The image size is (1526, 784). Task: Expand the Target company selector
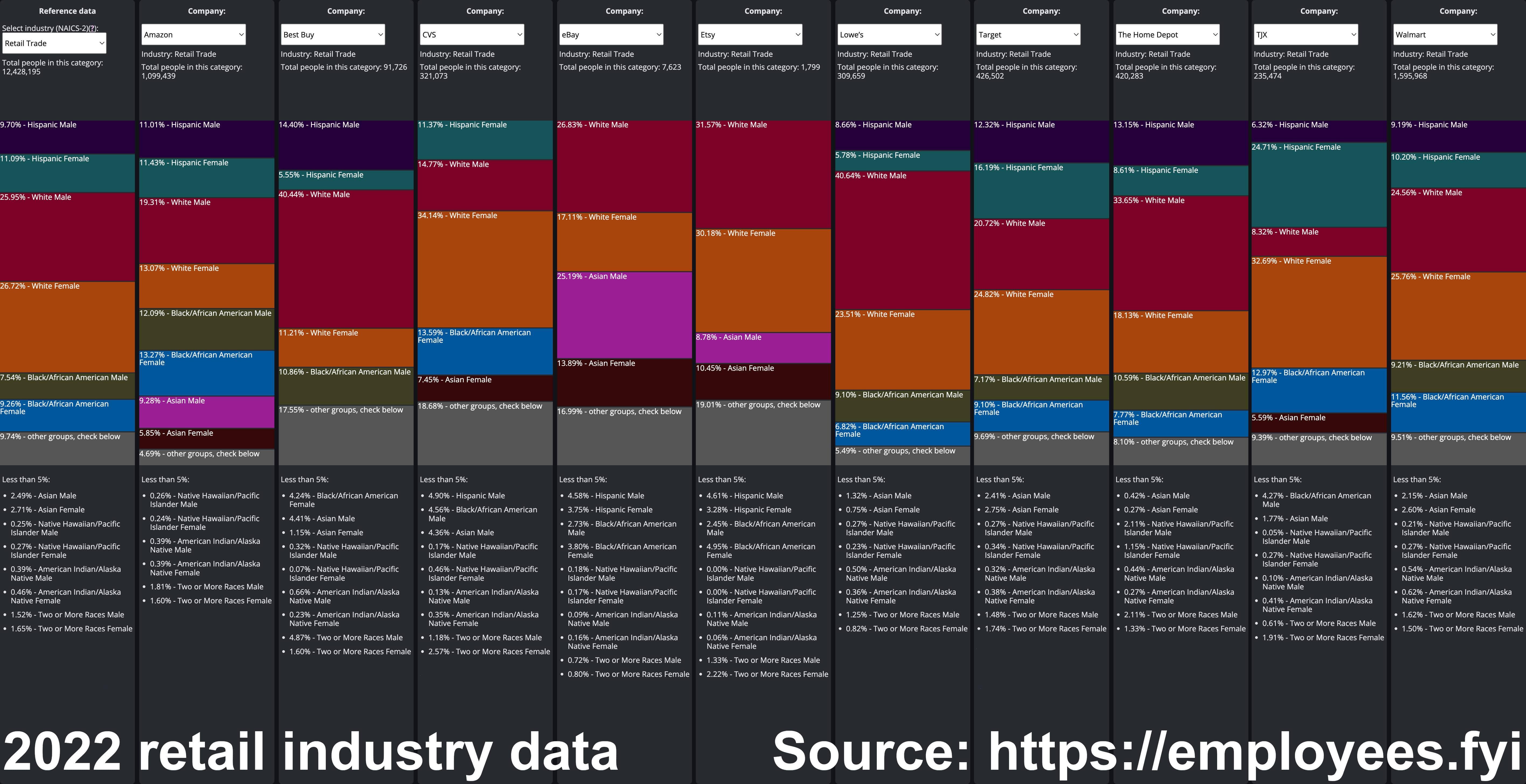coord(1028,34)
